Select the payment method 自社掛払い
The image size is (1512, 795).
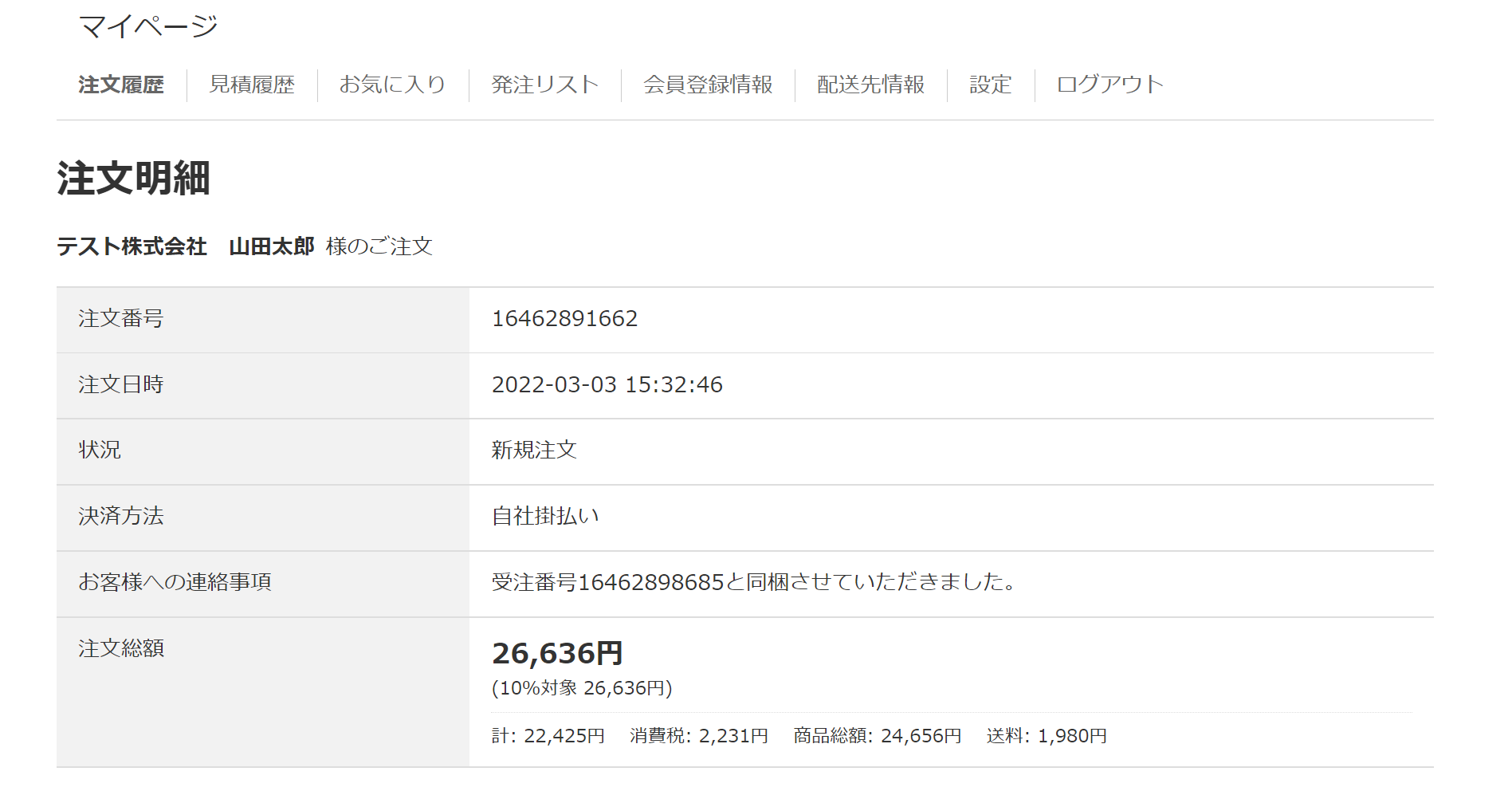[545, 517]
